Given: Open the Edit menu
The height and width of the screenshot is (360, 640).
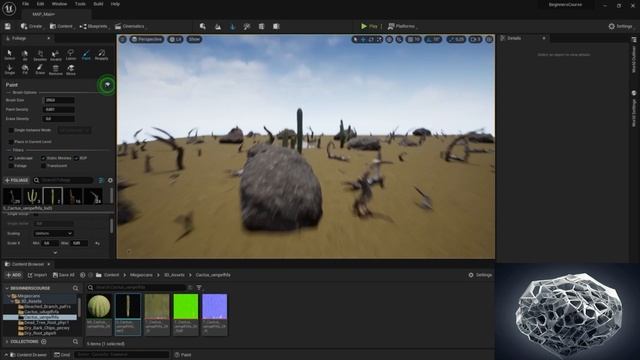Looking at the screenshot, I should (40, 4).
